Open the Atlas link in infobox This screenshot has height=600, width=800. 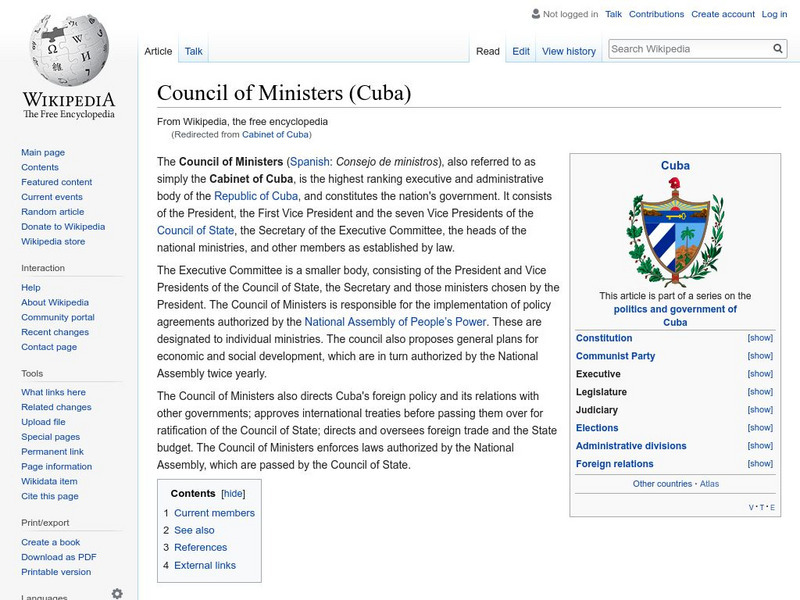(x=709, y=484)
